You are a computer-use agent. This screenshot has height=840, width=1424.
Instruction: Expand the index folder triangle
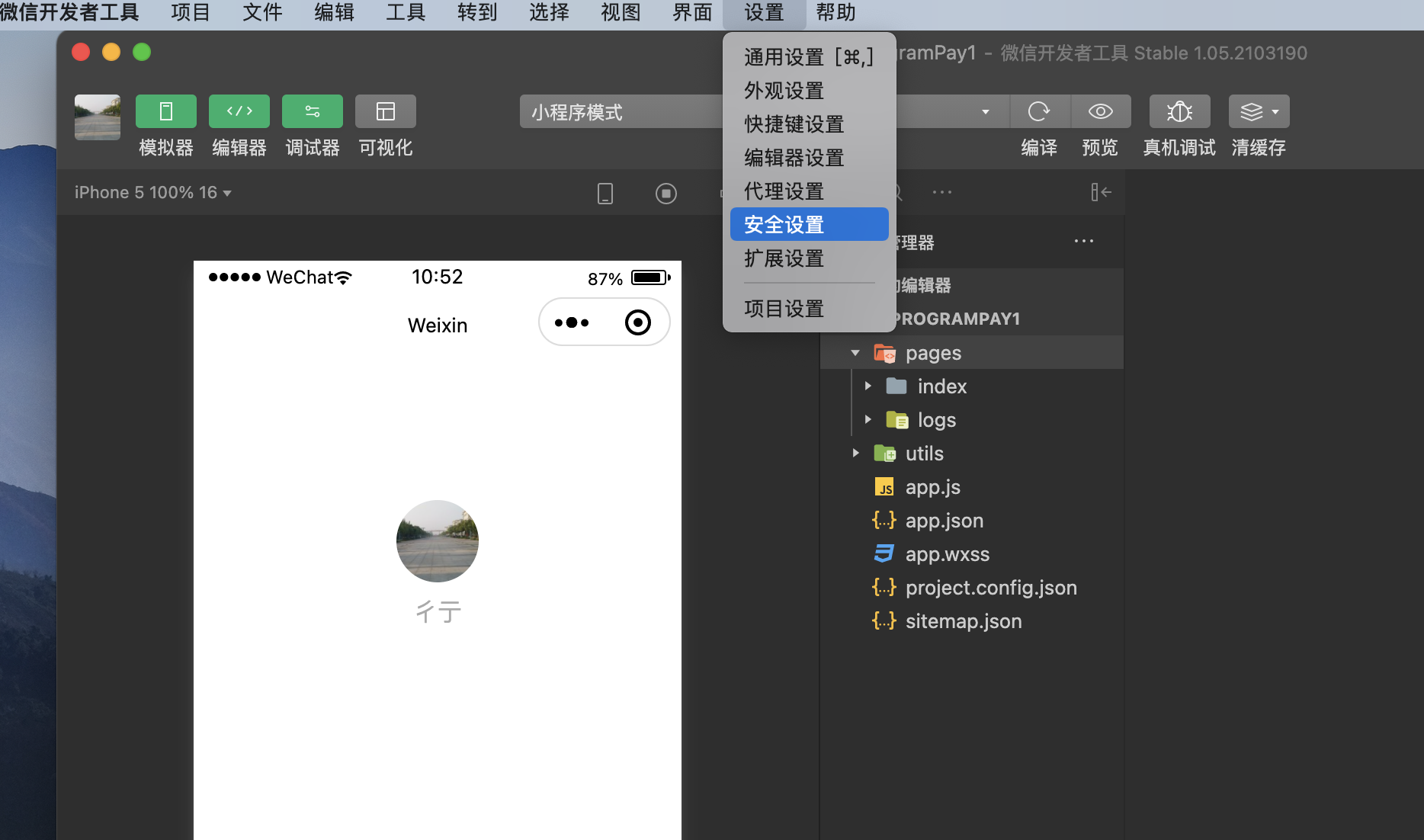point(868,386)
